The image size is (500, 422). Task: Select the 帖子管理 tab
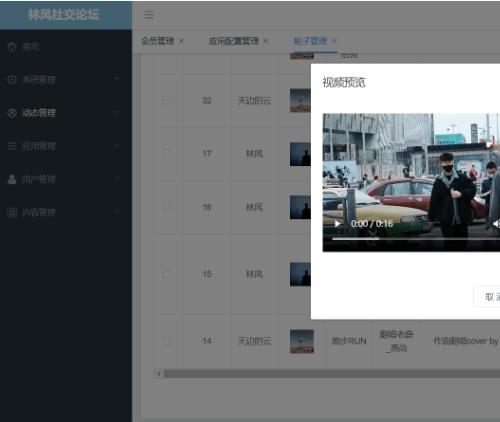[x=310, y=41]
